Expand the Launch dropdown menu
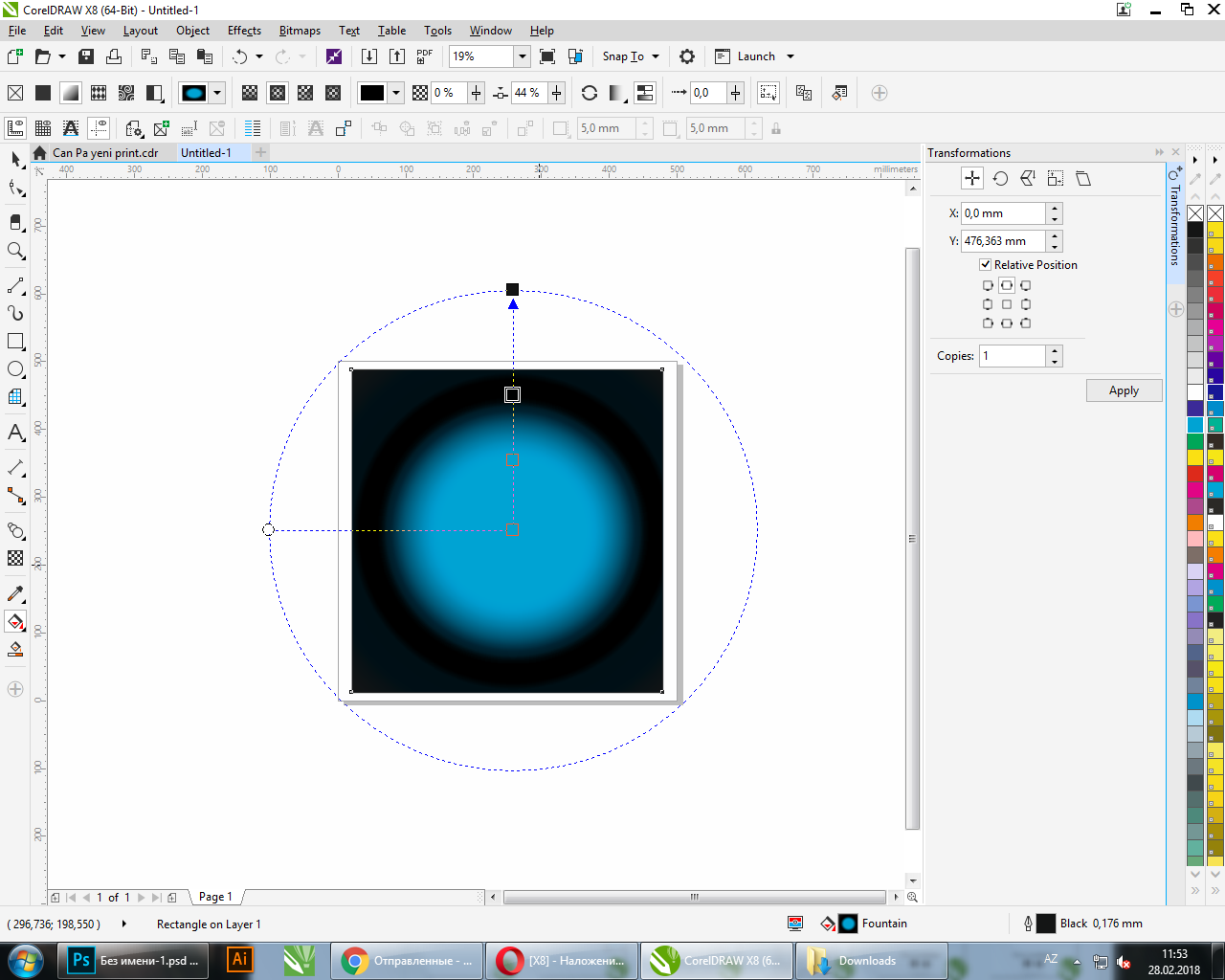 pyautogui.click(x=791, y=56)
